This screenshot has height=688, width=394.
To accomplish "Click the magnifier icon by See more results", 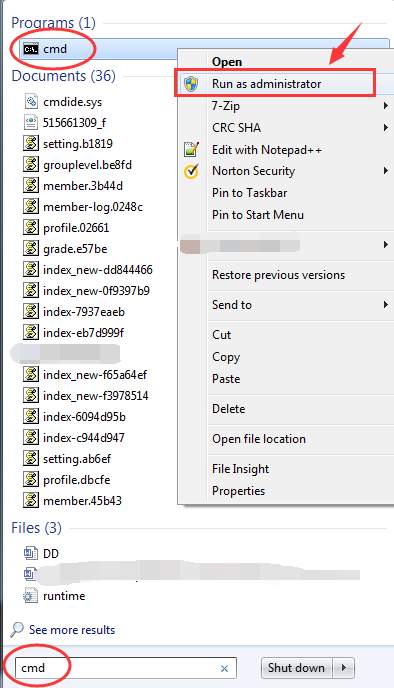I will (17, 629).
